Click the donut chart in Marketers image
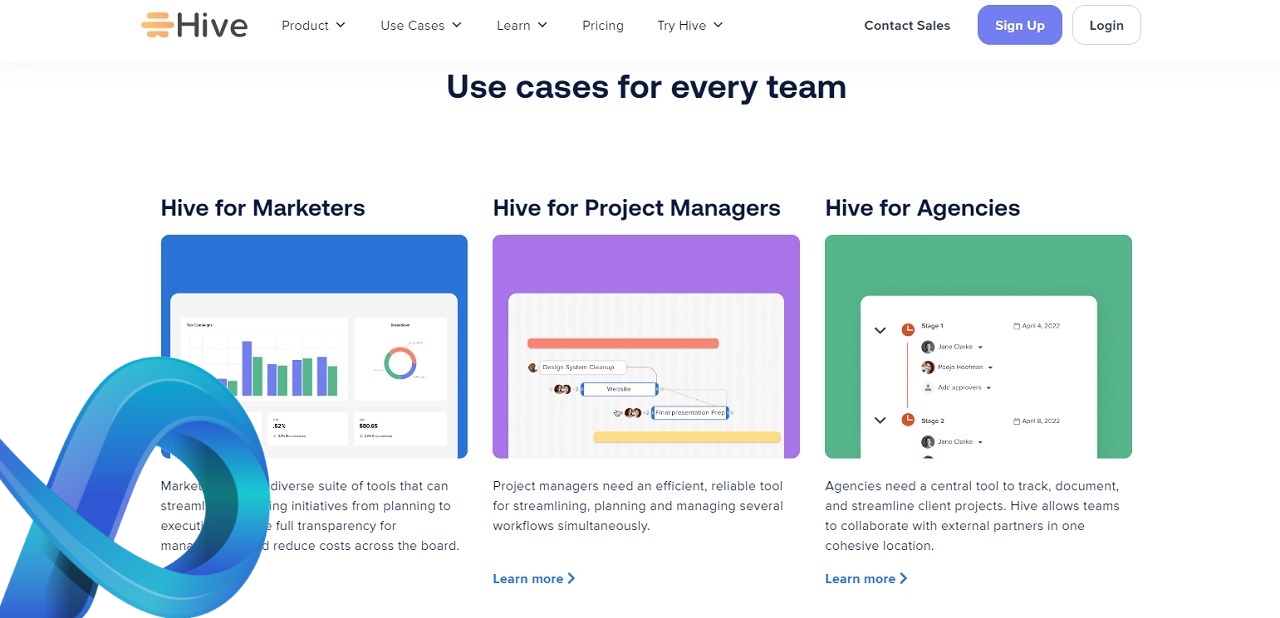The image size is (1280, 618). coord(400,362)
